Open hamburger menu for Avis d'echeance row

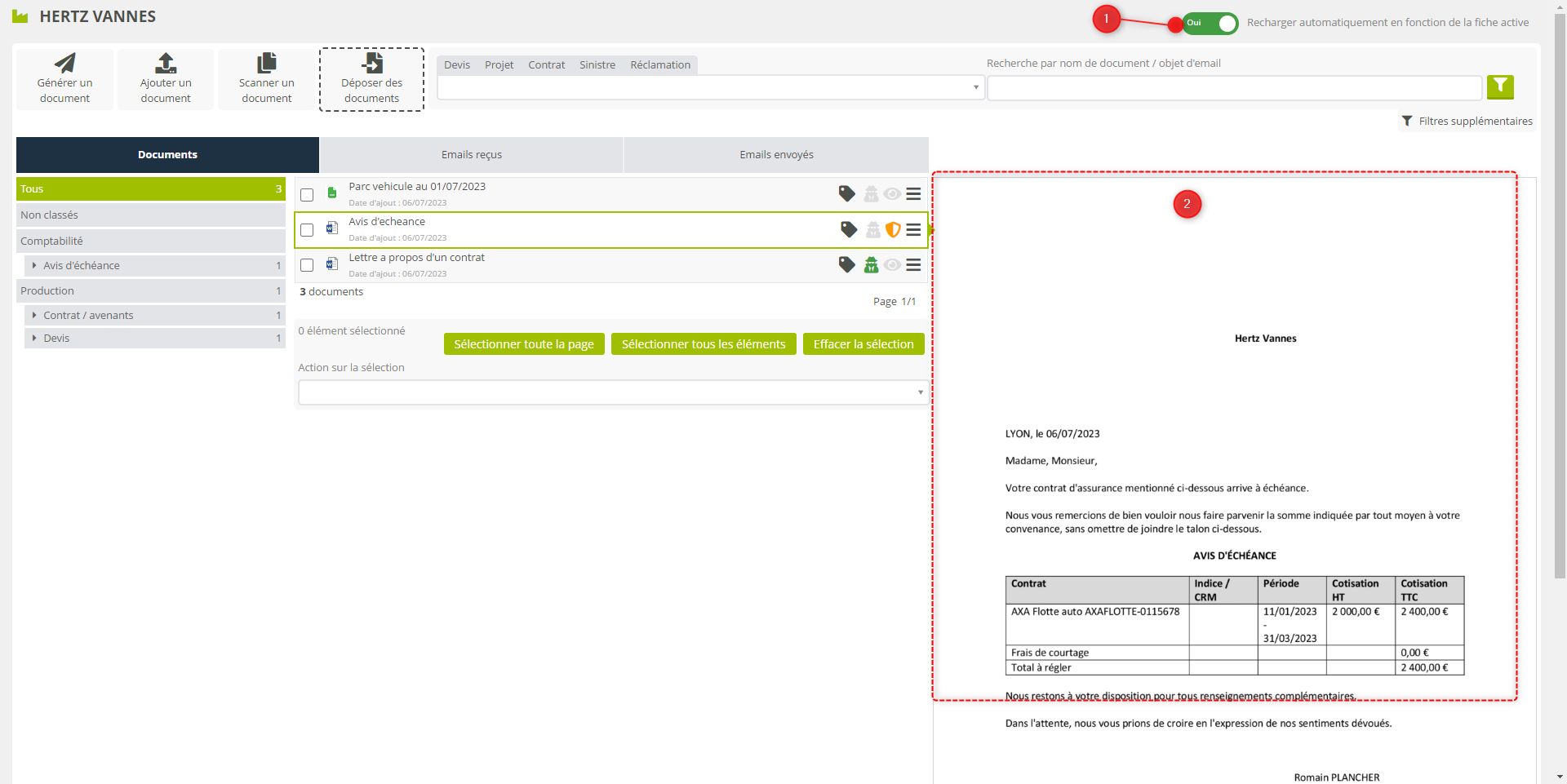[913, 230]
